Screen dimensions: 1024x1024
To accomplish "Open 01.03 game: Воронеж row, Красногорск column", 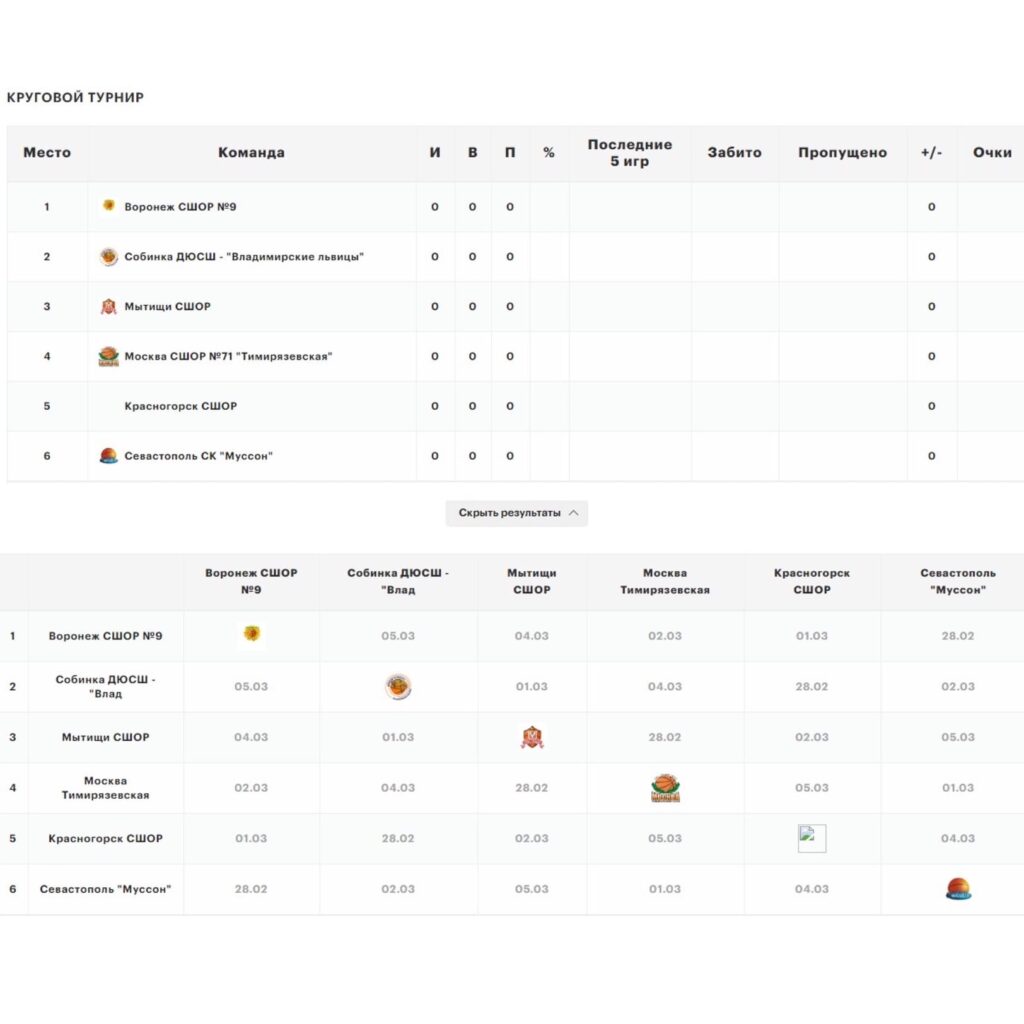I will [x=812, y=636].
